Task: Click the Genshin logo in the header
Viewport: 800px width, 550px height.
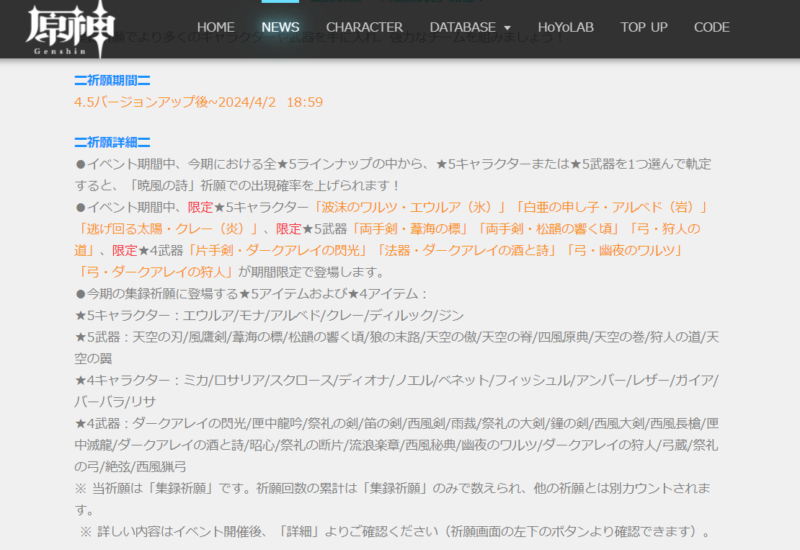Action: 70,29
